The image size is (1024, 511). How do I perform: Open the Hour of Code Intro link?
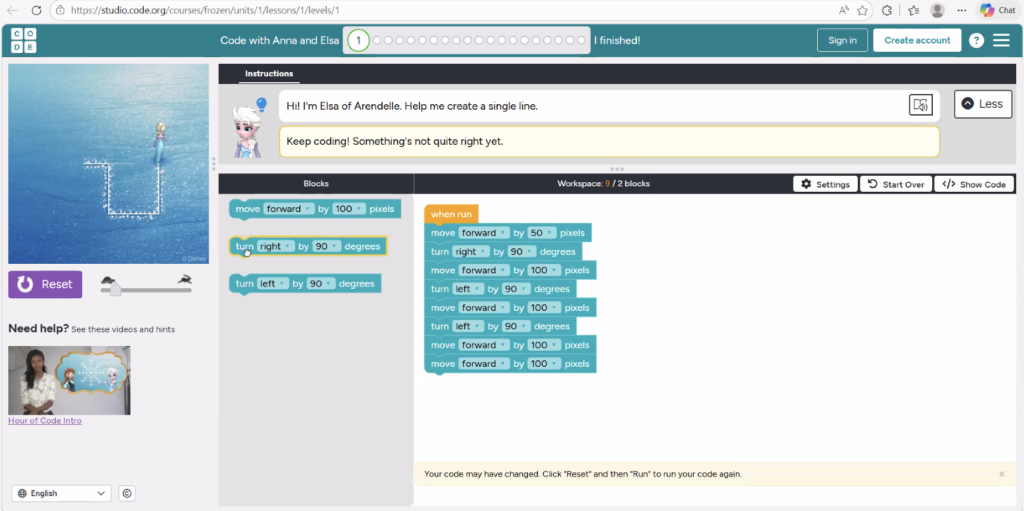pyautogui.click(x=45, y=421)
